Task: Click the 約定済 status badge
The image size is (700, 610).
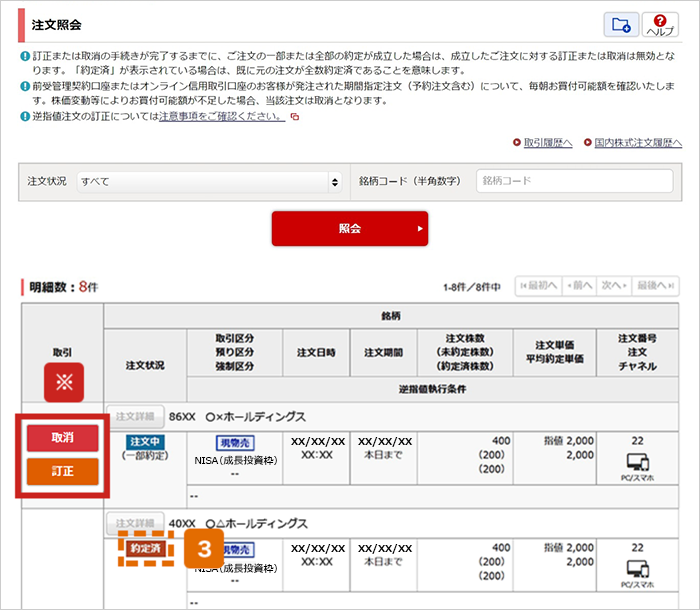Action: click(x=146, y=548)
